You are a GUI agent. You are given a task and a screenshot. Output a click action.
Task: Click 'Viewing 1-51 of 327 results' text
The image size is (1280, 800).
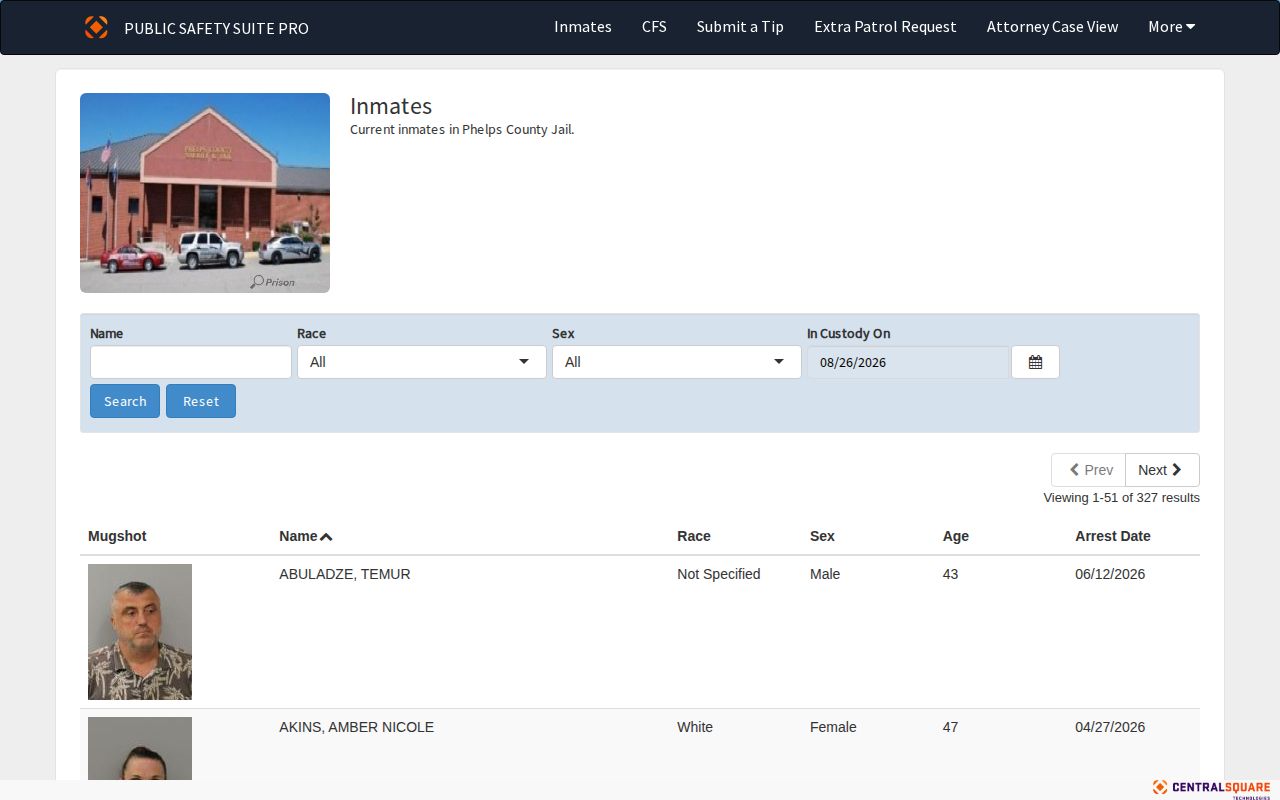click(1121, 498)
